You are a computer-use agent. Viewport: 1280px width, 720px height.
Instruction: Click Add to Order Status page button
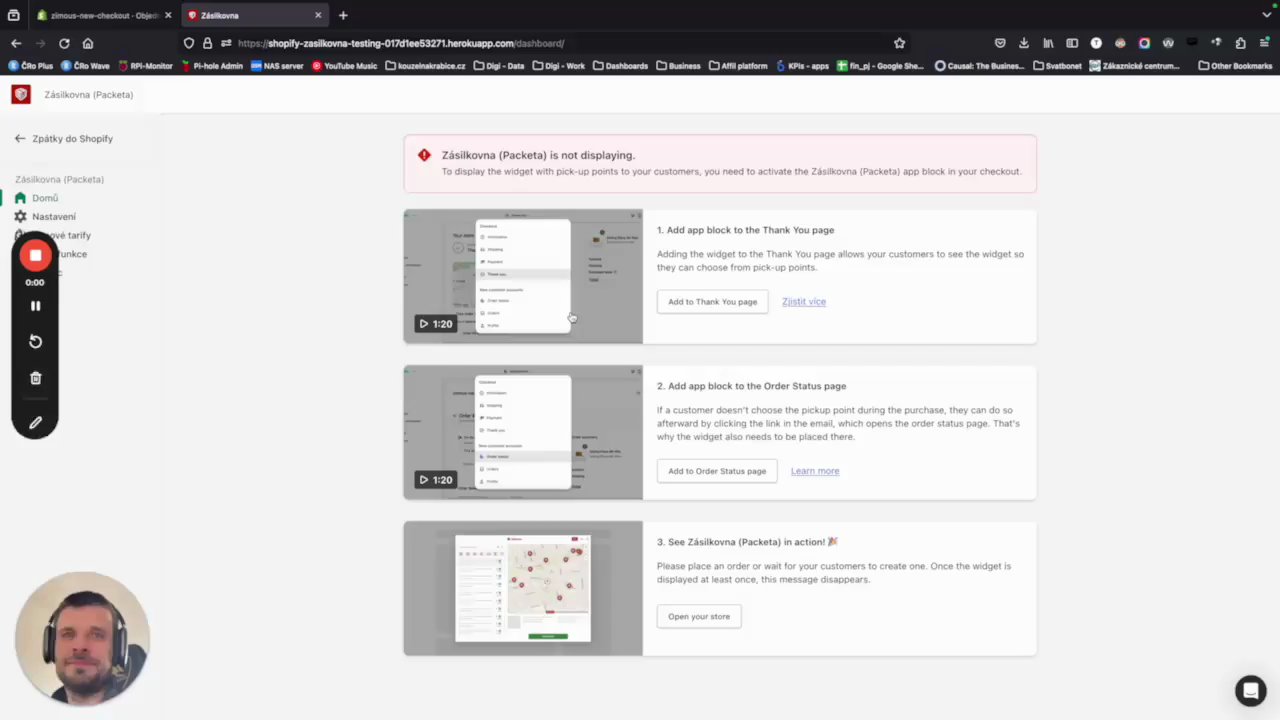[717, 471]
